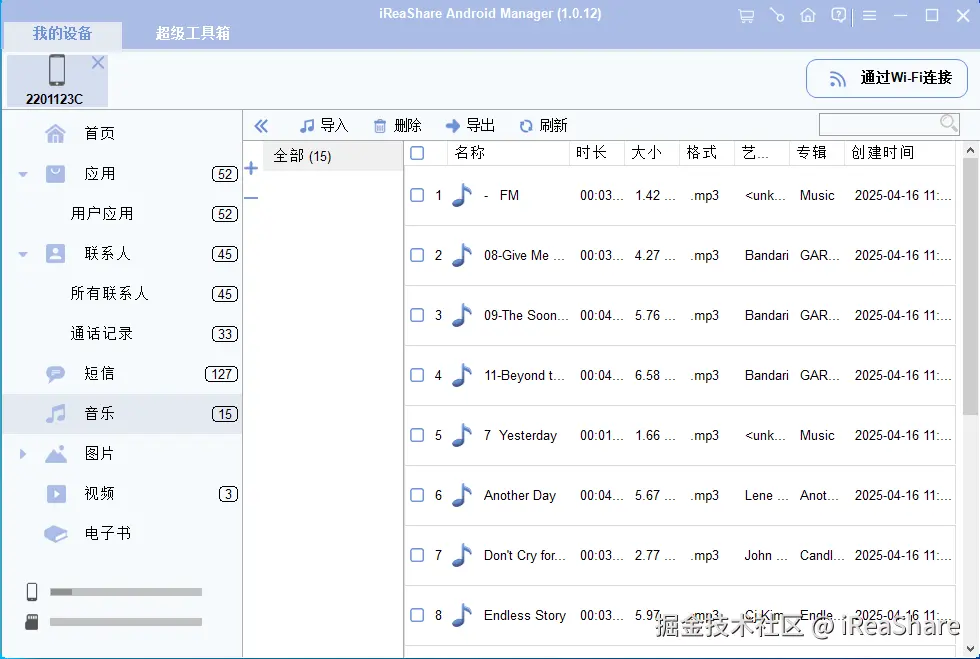Expand the 图片 pictures group
This screenshot has width=980, height=659.
click(22, 454)
